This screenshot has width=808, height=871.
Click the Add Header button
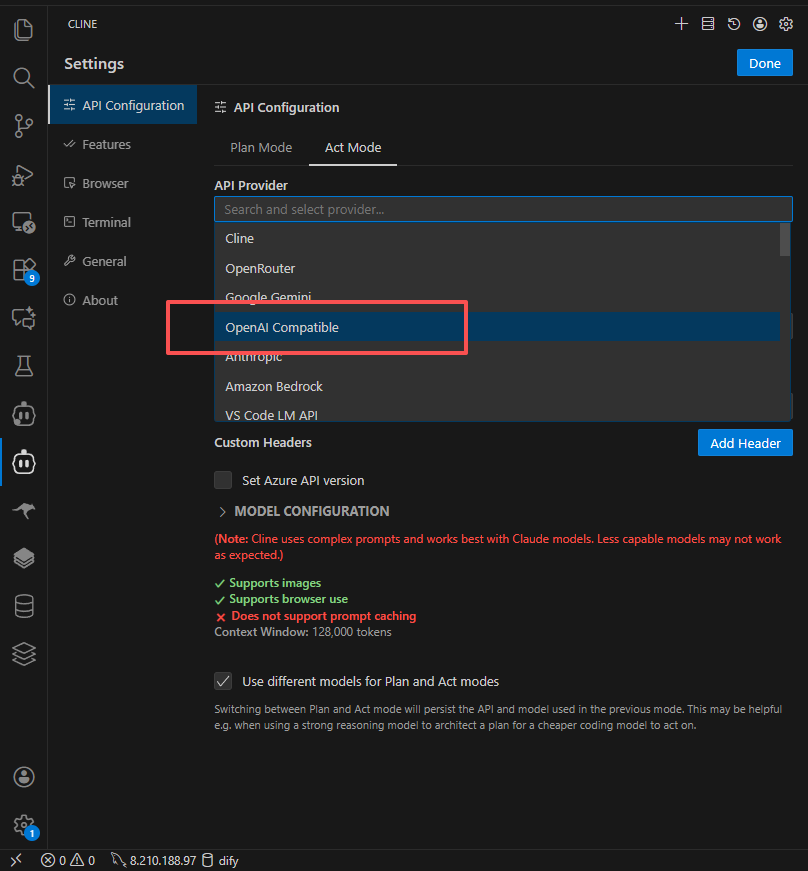click(745, 442)
